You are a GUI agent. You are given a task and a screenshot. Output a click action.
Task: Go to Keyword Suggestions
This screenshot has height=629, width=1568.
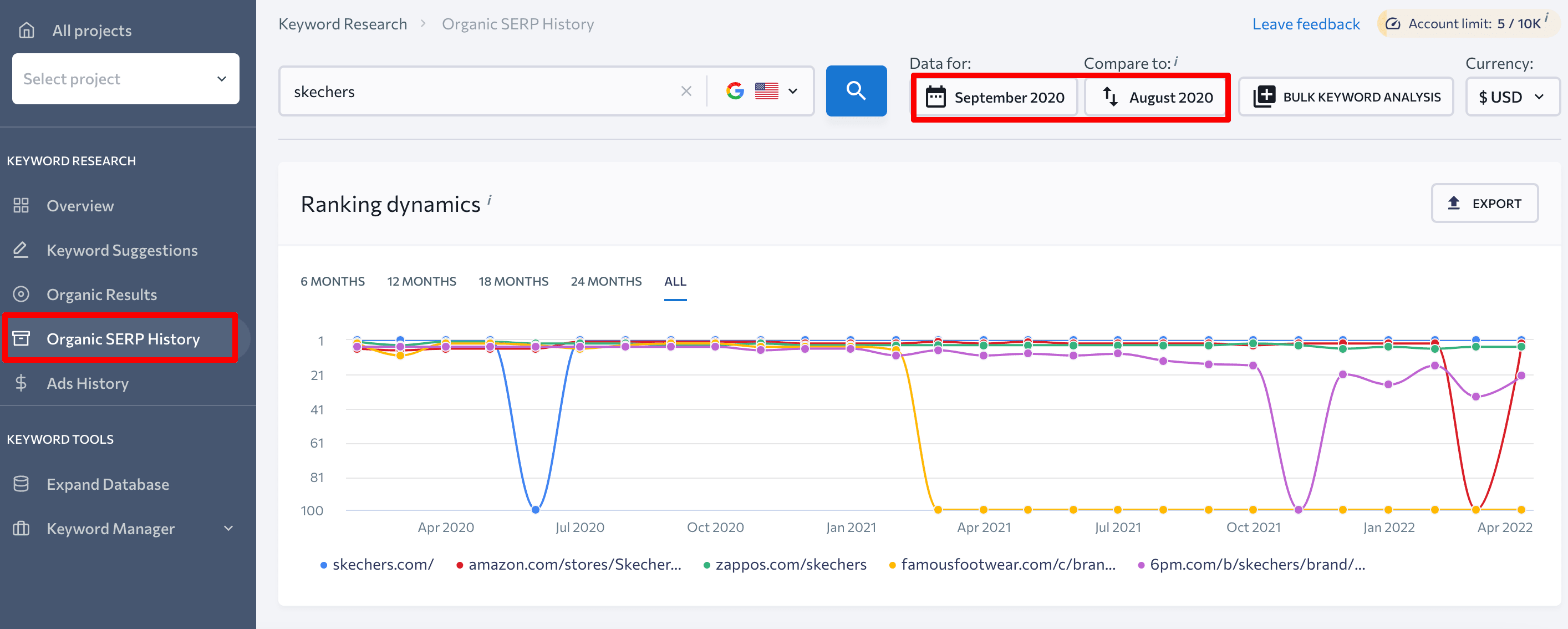pos(122,250)
